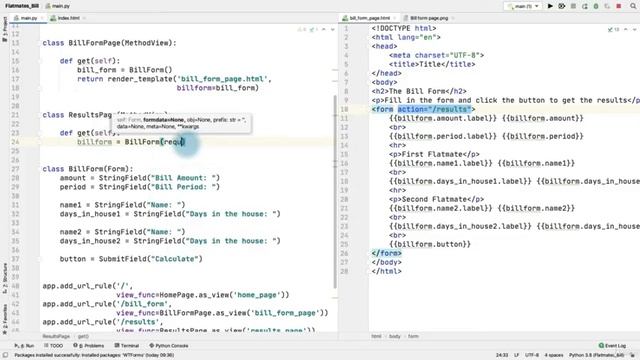Open the Terminal tool window
Image resolution: width=640 pixels, height=360 pixels.
[x=127, y=346]
